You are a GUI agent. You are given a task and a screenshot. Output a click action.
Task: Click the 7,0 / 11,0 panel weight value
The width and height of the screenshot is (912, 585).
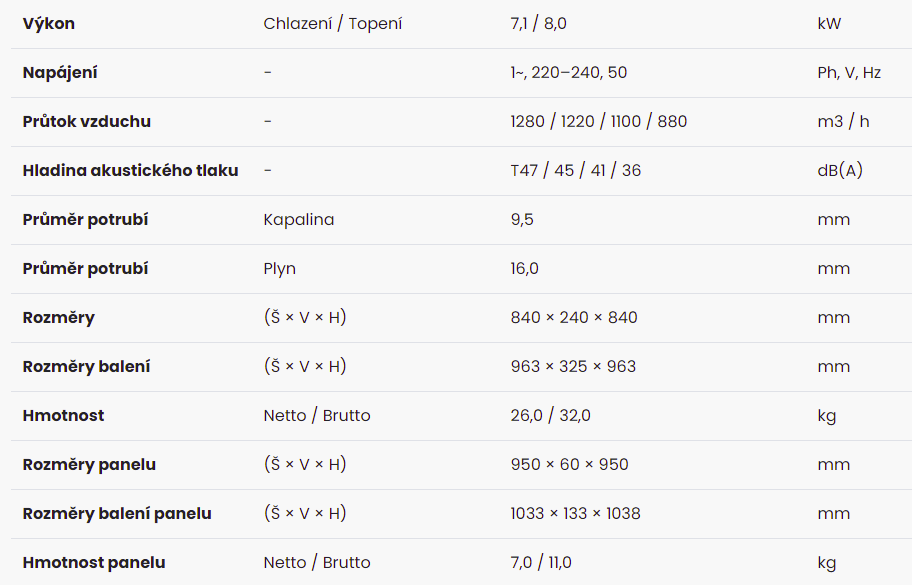point(541,562)
